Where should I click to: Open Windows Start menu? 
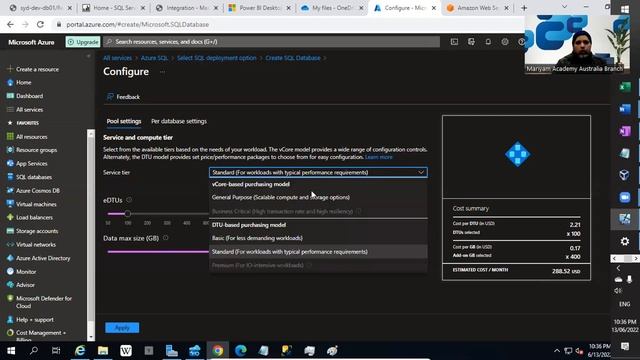[11, 351]
